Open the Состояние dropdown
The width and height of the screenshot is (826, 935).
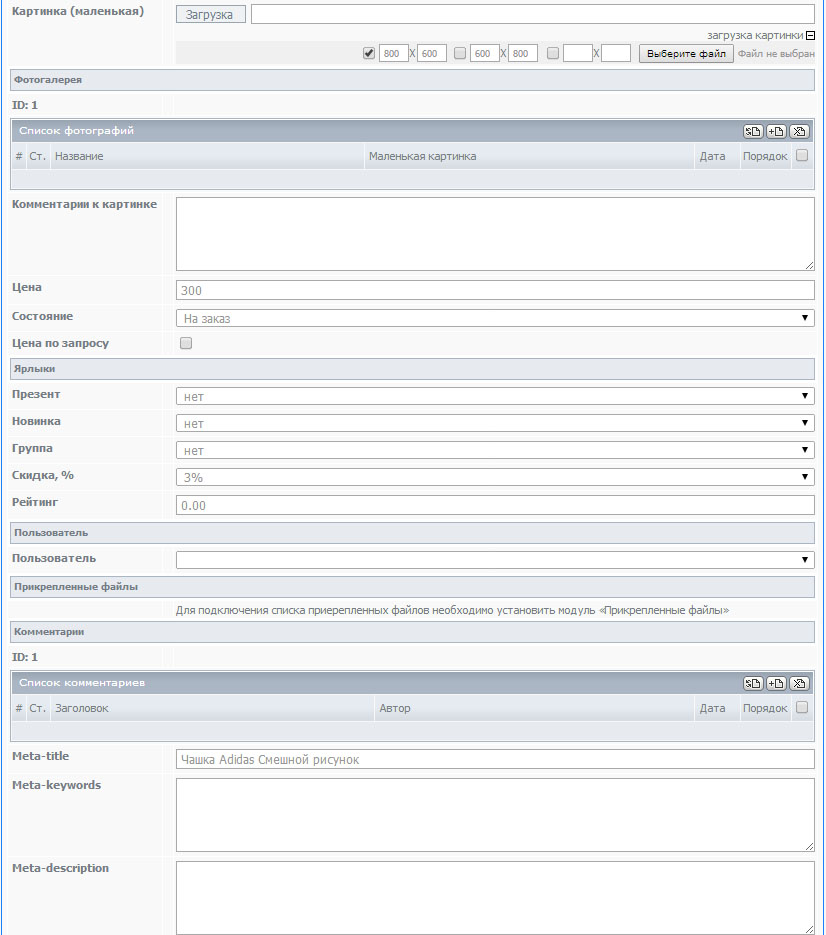coord(495,318)
